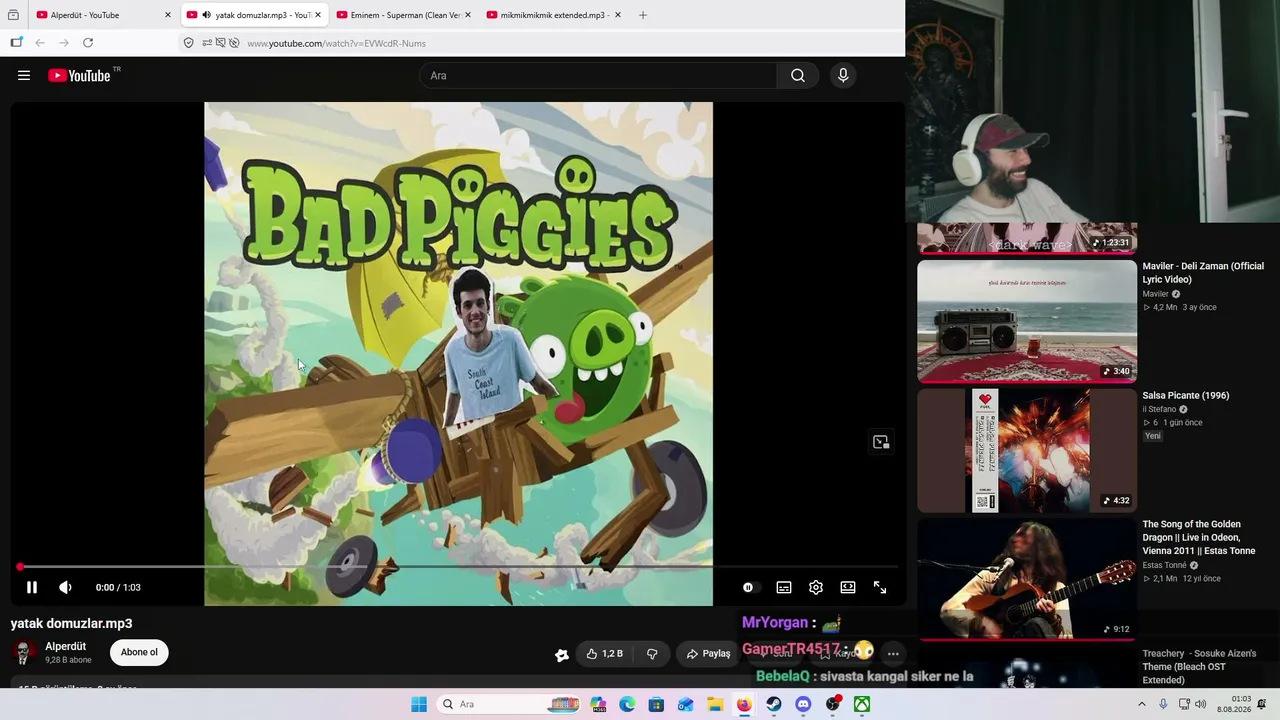Image resolution: width=1280 pixels, height=720 pixels.
Task: Close the mikmikmikmik extended.mp3 tab
Action: pos(617,15)
